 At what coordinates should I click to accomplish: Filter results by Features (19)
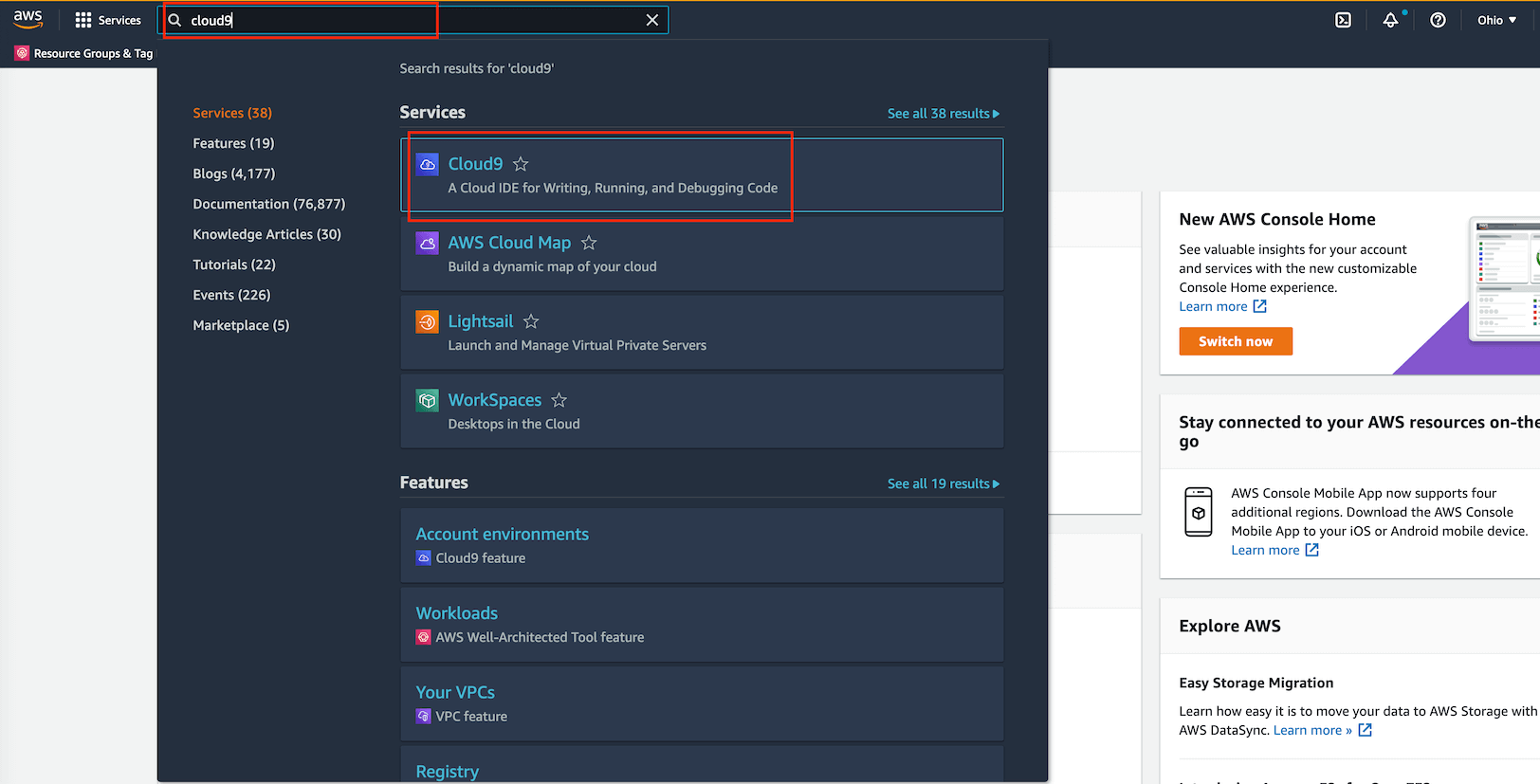(233, 143)
